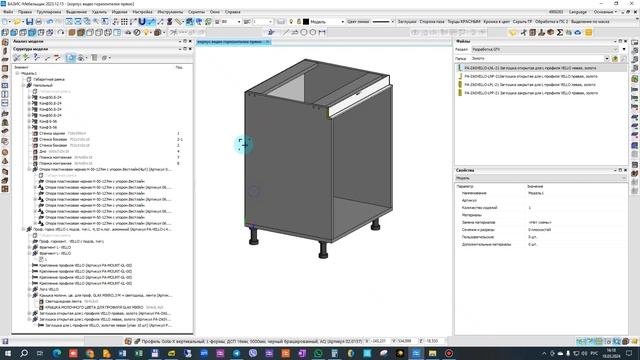Switch to the корпус видео document tab
Screen dimensions: 640x360
pos(233,42)
